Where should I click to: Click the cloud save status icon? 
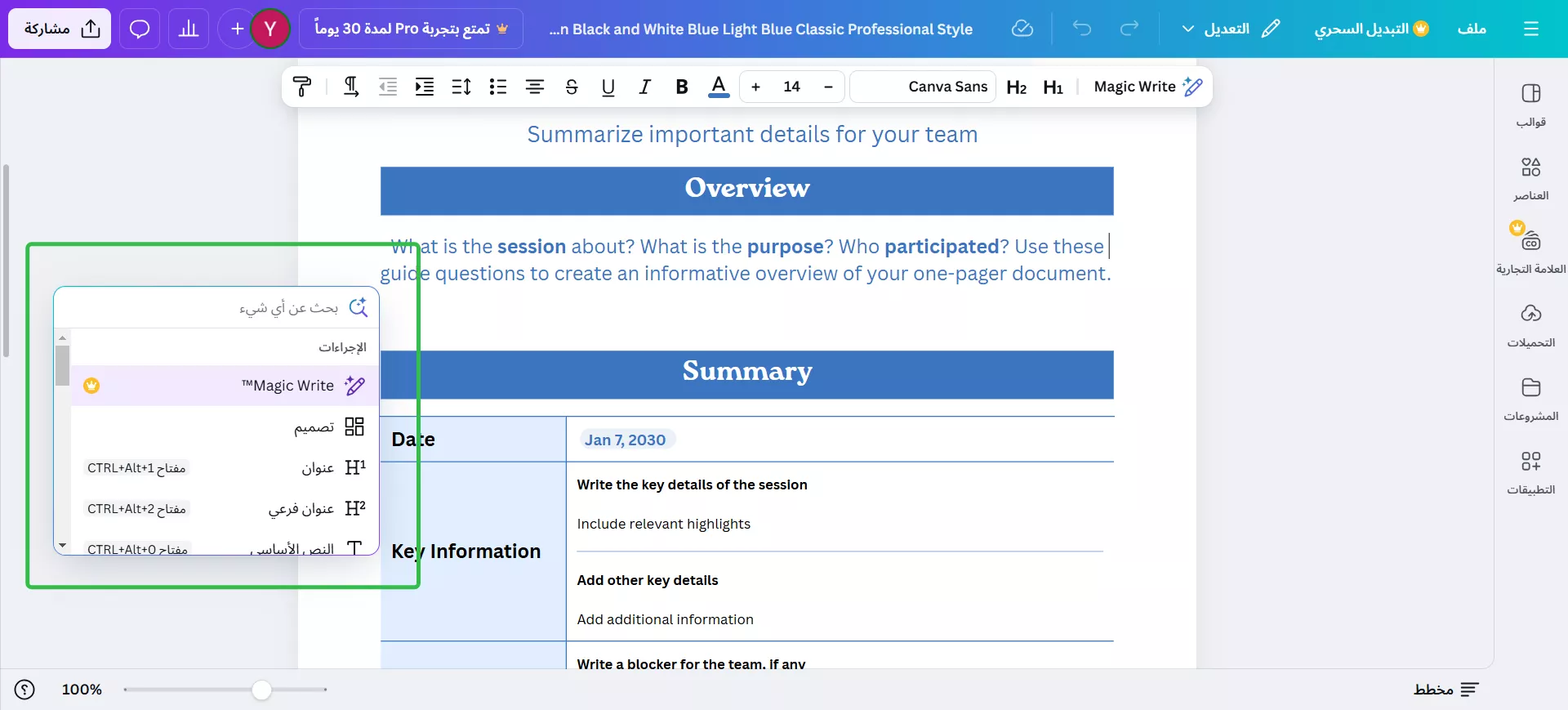coord(1022,29)
